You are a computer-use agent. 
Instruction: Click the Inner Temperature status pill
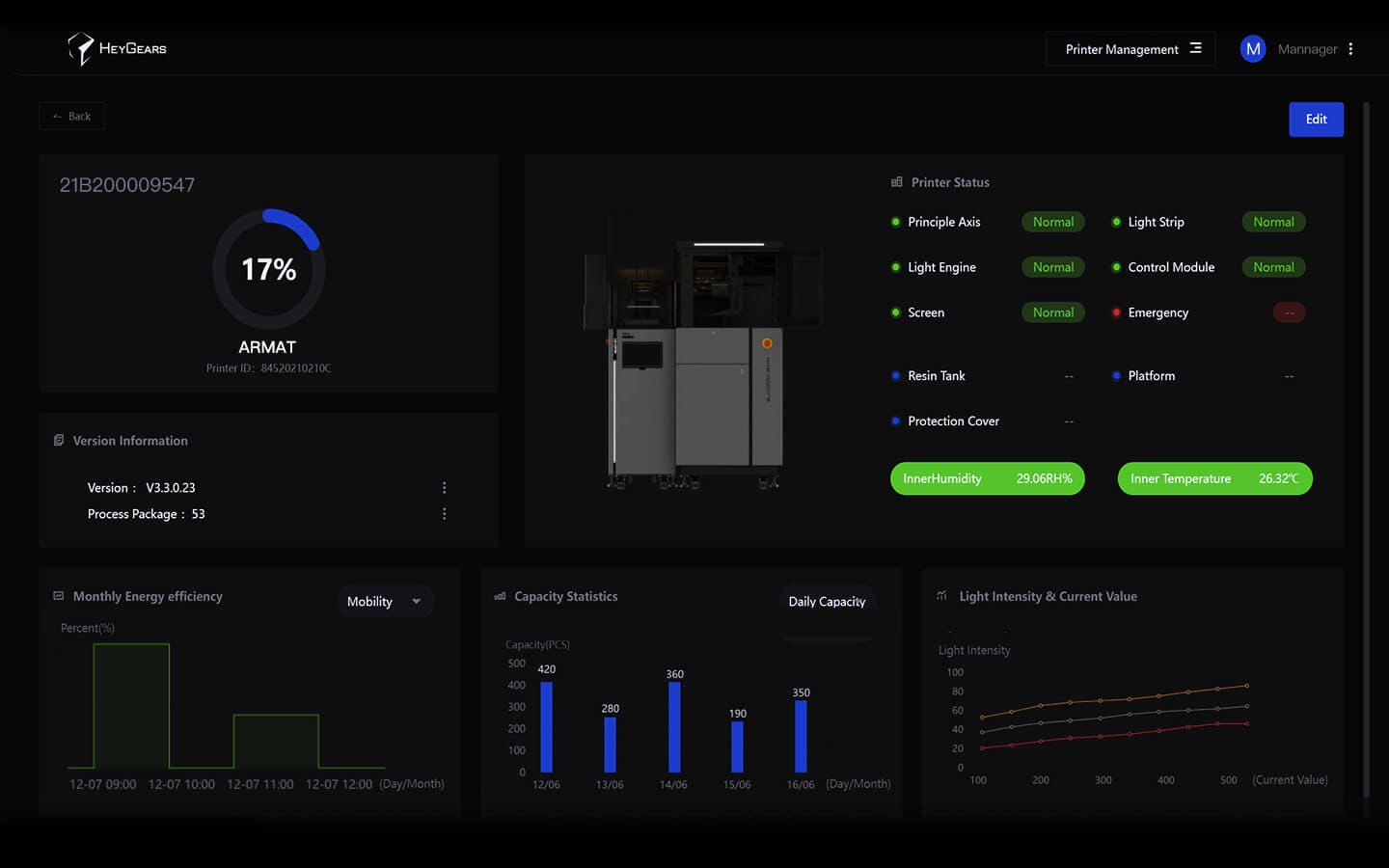pyautogui.click(x=1214, y=478)
